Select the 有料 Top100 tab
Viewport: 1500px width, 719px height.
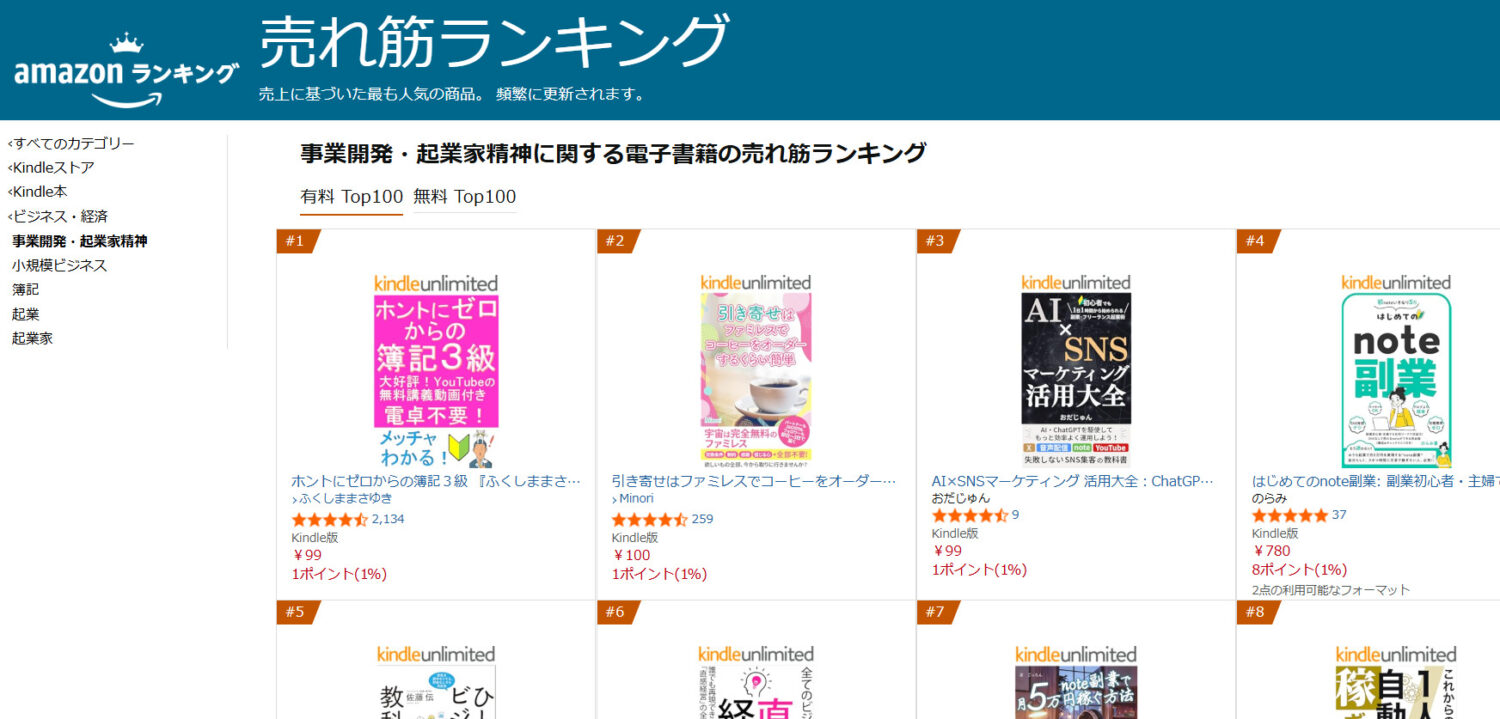point(352,197)
